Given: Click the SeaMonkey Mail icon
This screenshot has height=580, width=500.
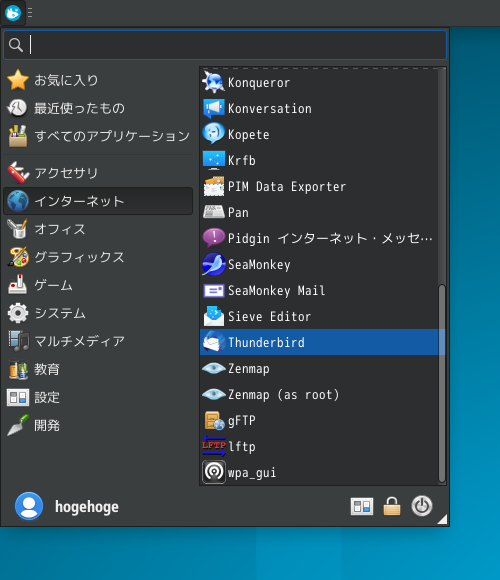Looking at the screenshot, I should point(213,290).
